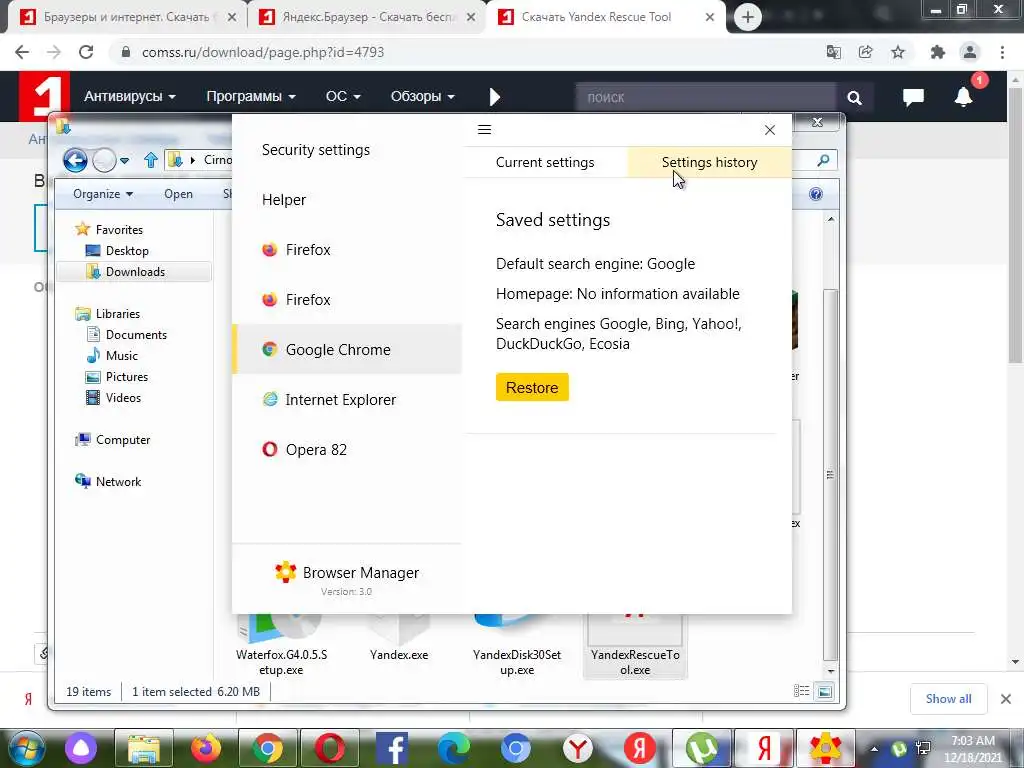Click the Google Translate icon in address bar
Image resolution: width=1024 pixels, height=768 pixels.
pos(833,52)
